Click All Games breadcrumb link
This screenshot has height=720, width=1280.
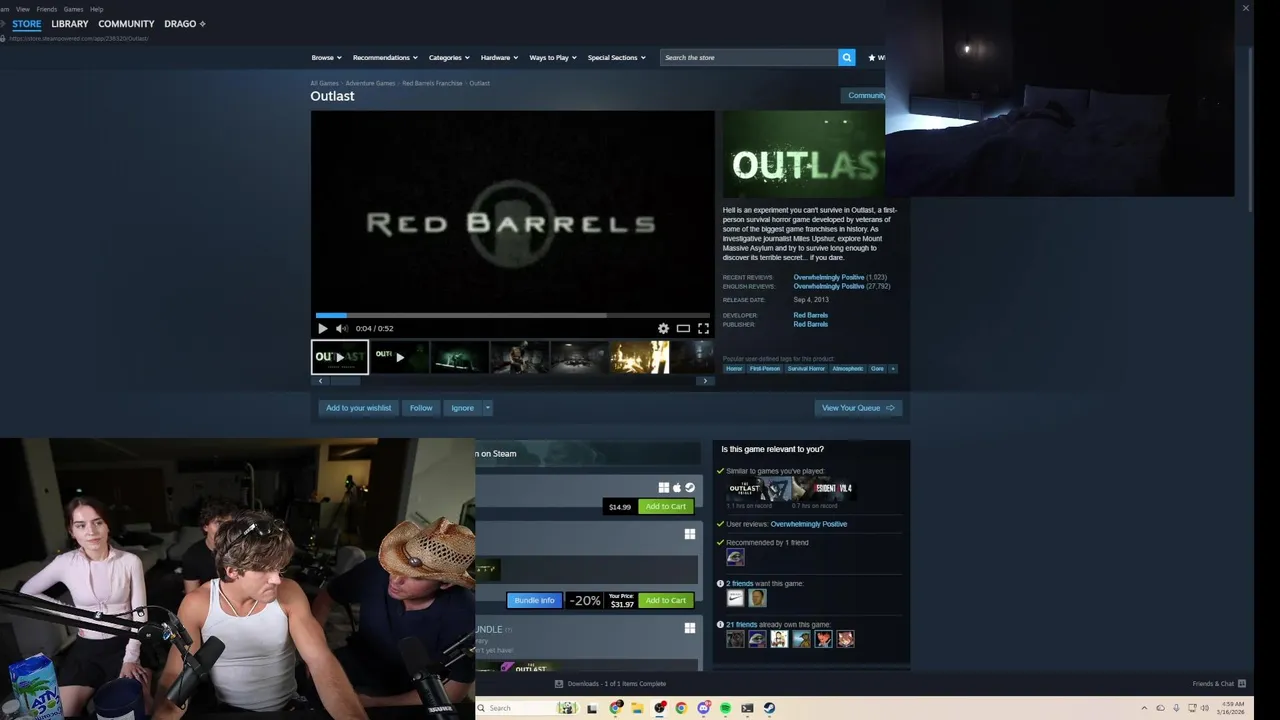click(x=324, y=83)
